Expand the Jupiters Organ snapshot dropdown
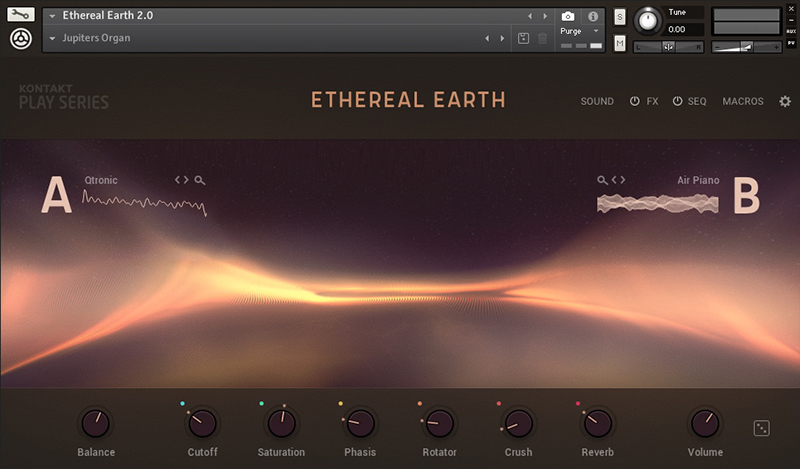The image size is (800, 469). coord(52,38)
